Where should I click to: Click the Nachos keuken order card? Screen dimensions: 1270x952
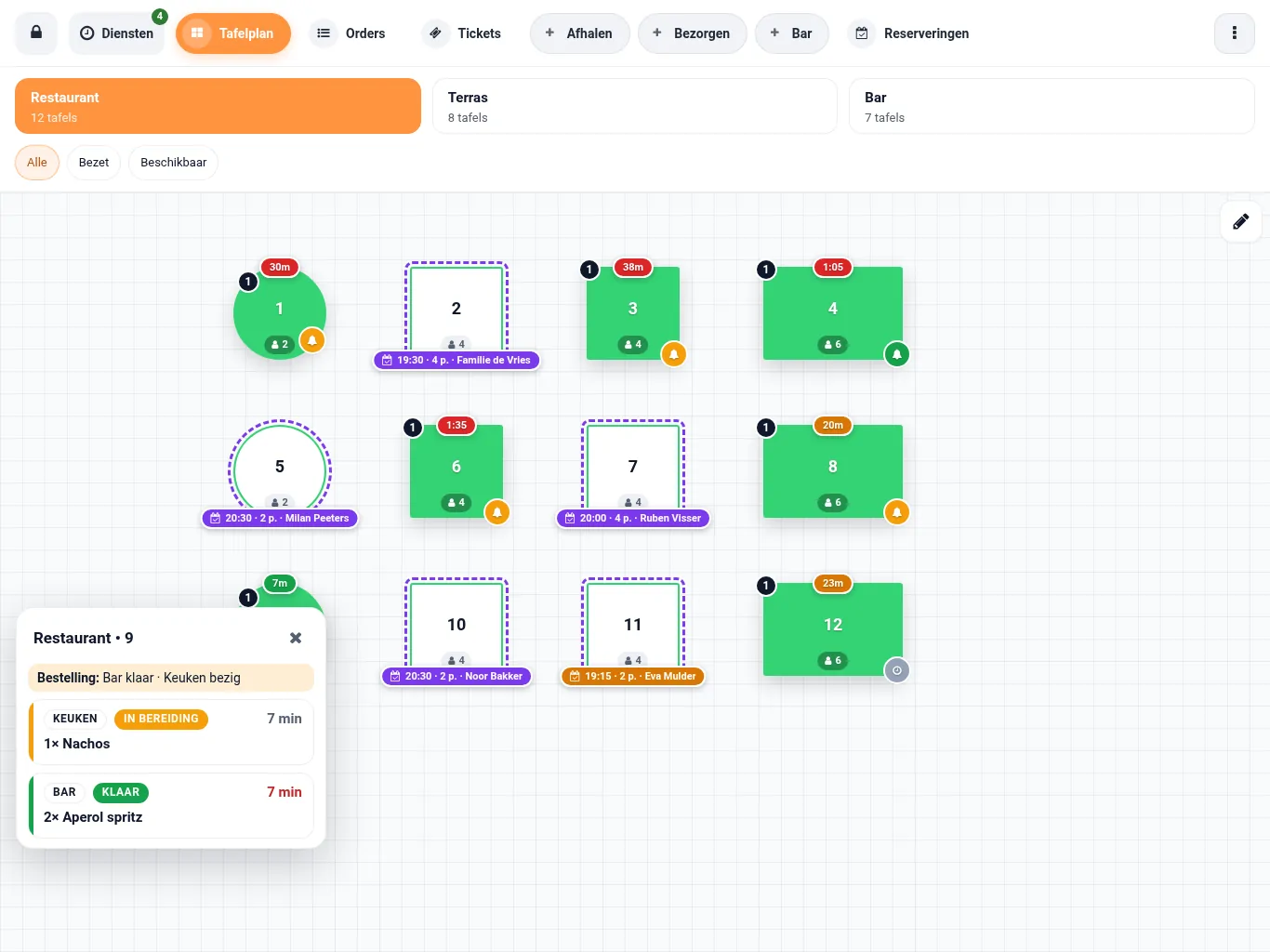(171, 732)
